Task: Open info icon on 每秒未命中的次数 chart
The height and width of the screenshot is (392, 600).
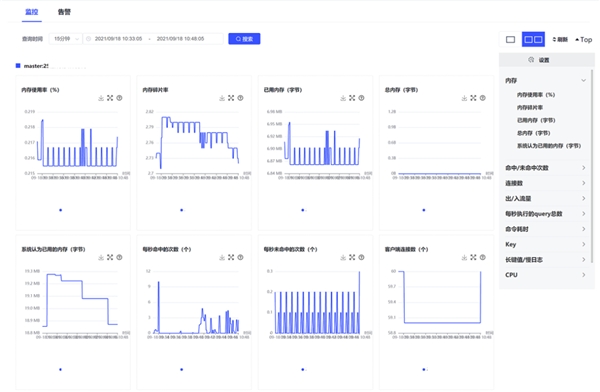Action: (362, 257)
